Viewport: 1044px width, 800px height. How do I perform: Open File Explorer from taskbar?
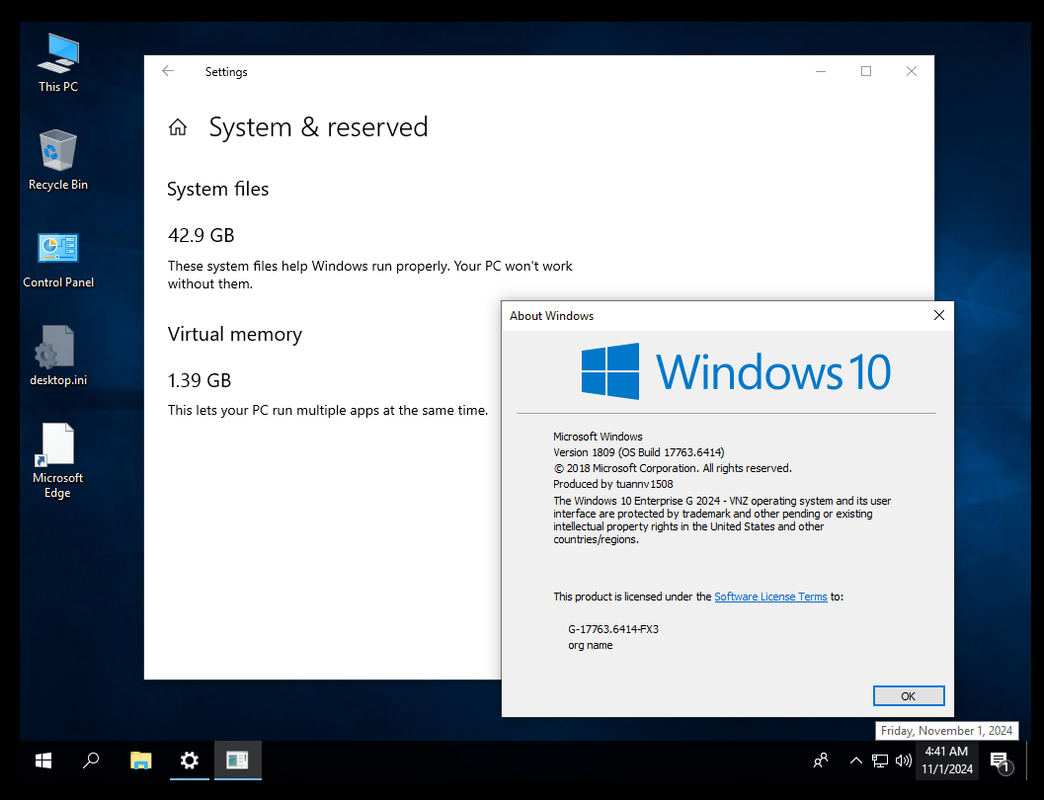coord(140,760)
